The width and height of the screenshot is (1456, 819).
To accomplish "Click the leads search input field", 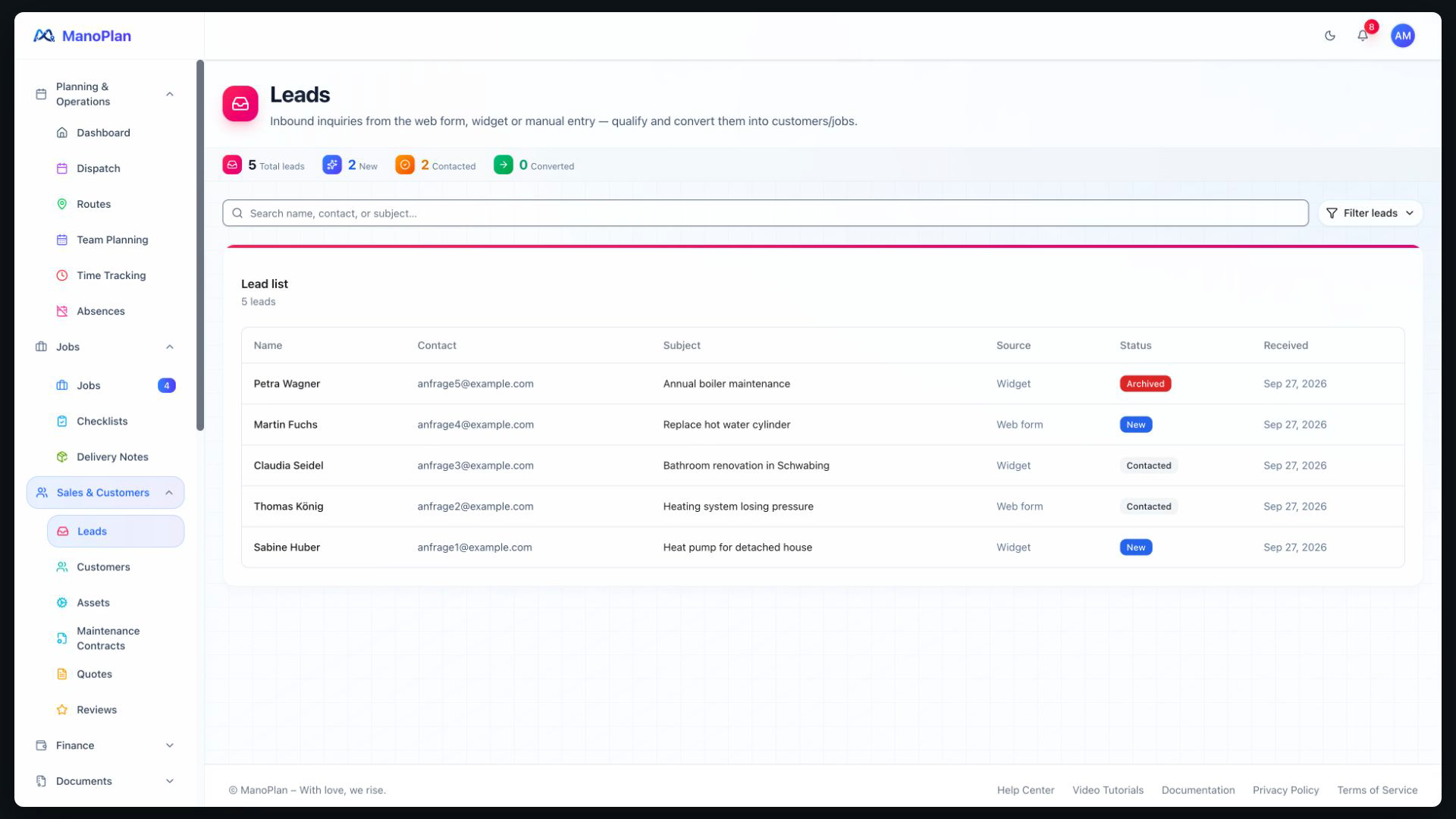I will point(765,213).
